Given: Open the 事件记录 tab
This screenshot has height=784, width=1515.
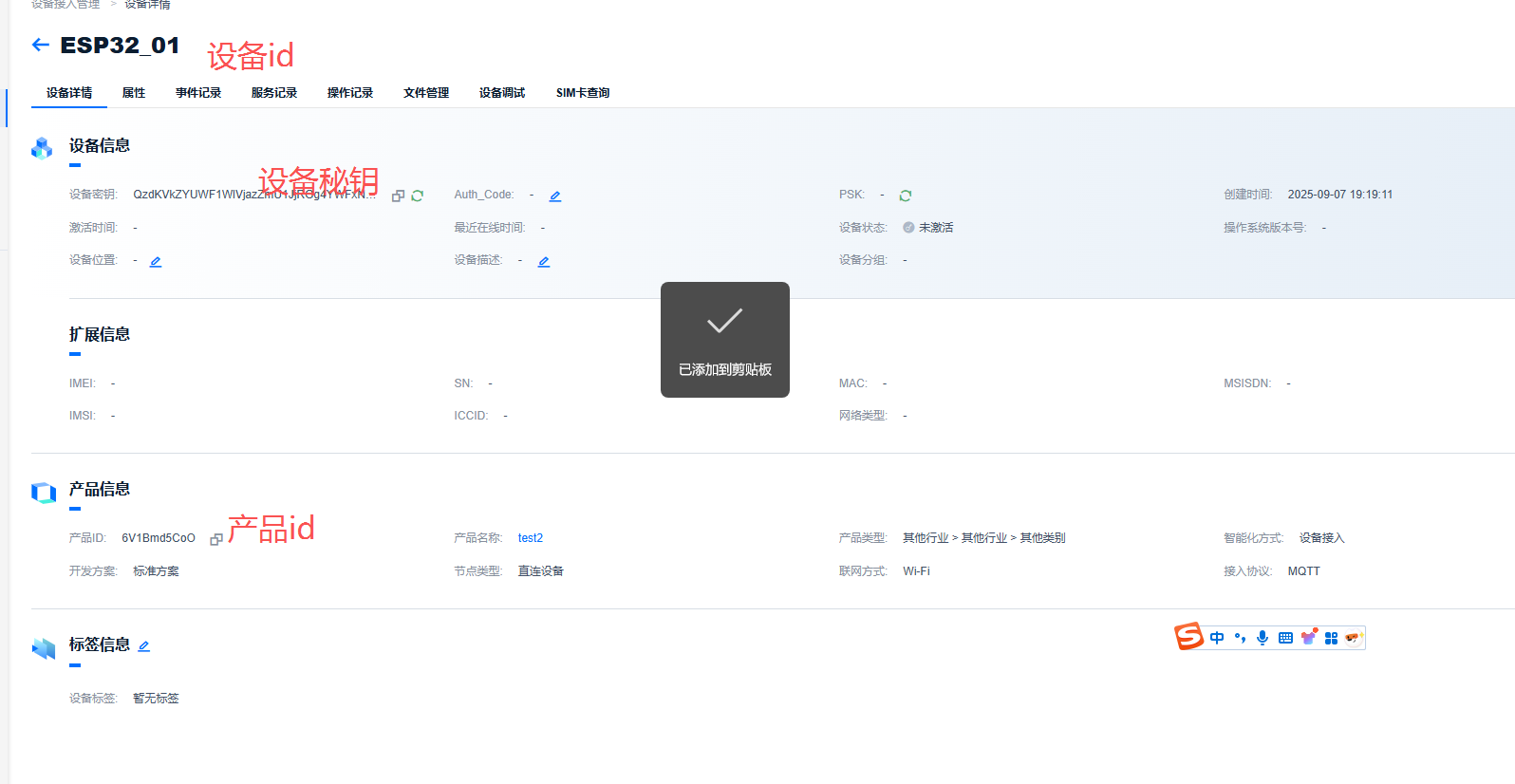Looking at the screenshot, I should tap(198, 93).
